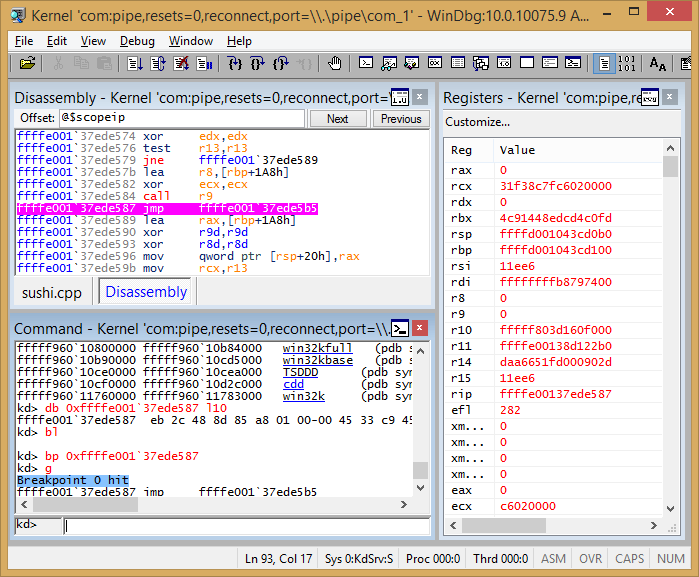Screen dimensions: 699x577
Task: Open the Watch window toolbar icon
Action: pos(390,64)
